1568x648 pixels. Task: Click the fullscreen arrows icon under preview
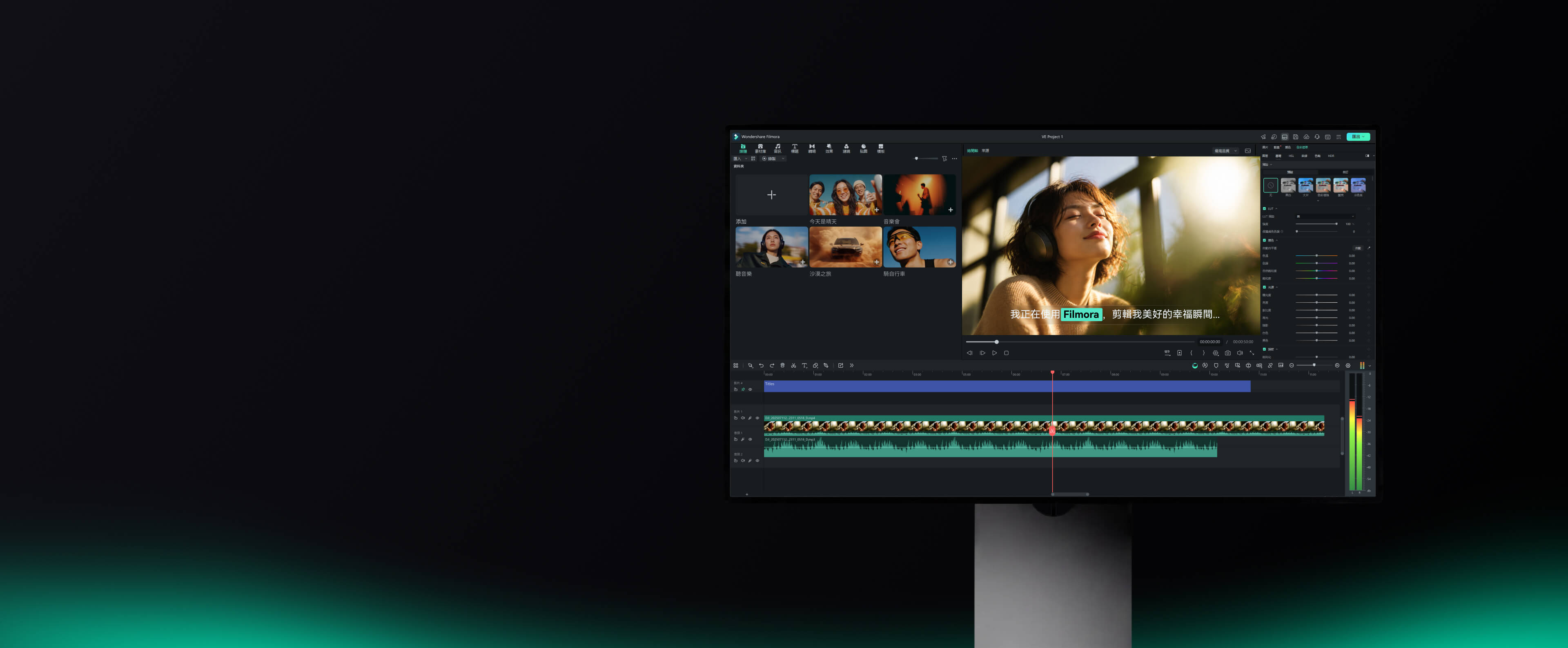click(x=1252, y=353)
